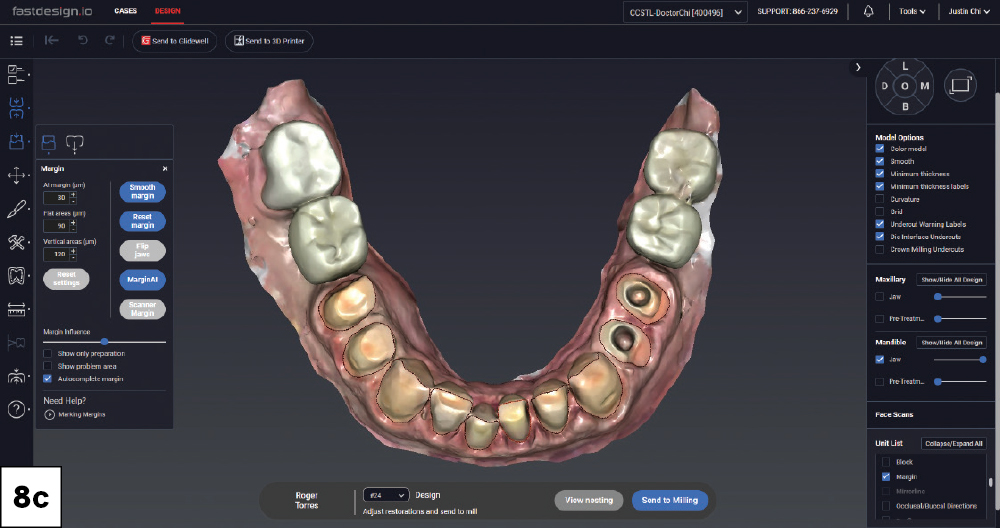Select the margin marking tool in left sidebar
1000x528 pixels.
click(x=16, y=142)
